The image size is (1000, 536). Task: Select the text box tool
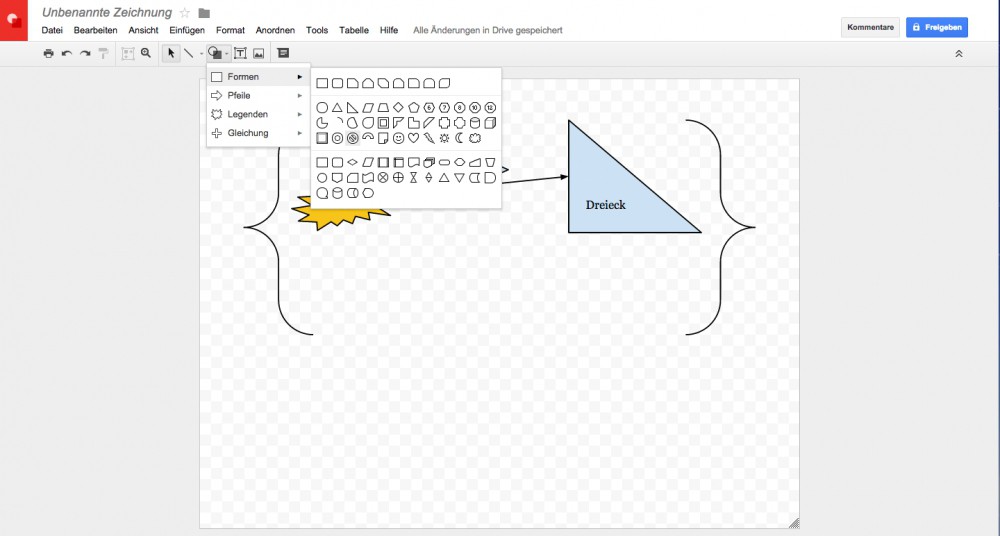point(240,53)
